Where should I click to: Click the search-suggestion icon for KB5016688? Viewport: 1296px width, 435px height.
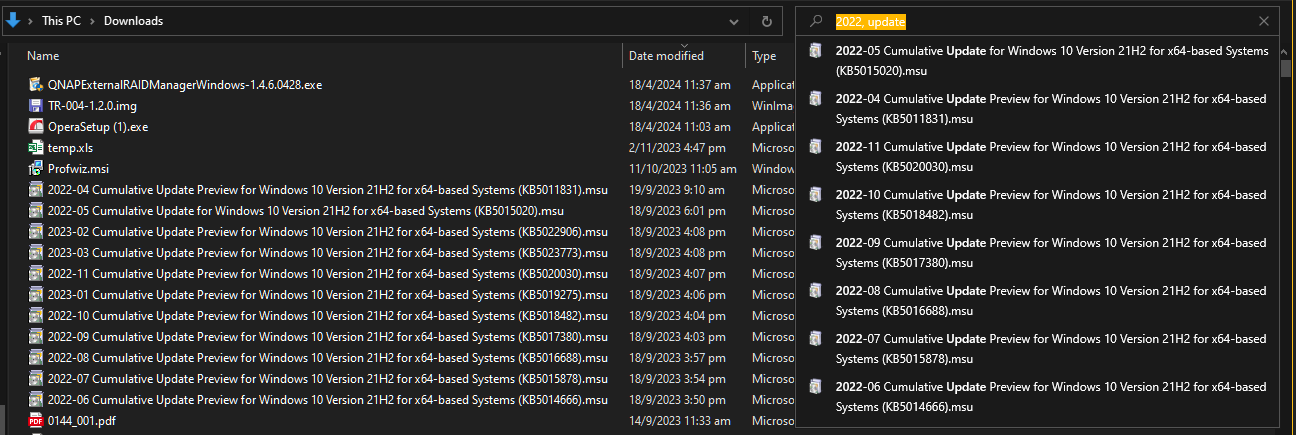[x=816, y=291]
